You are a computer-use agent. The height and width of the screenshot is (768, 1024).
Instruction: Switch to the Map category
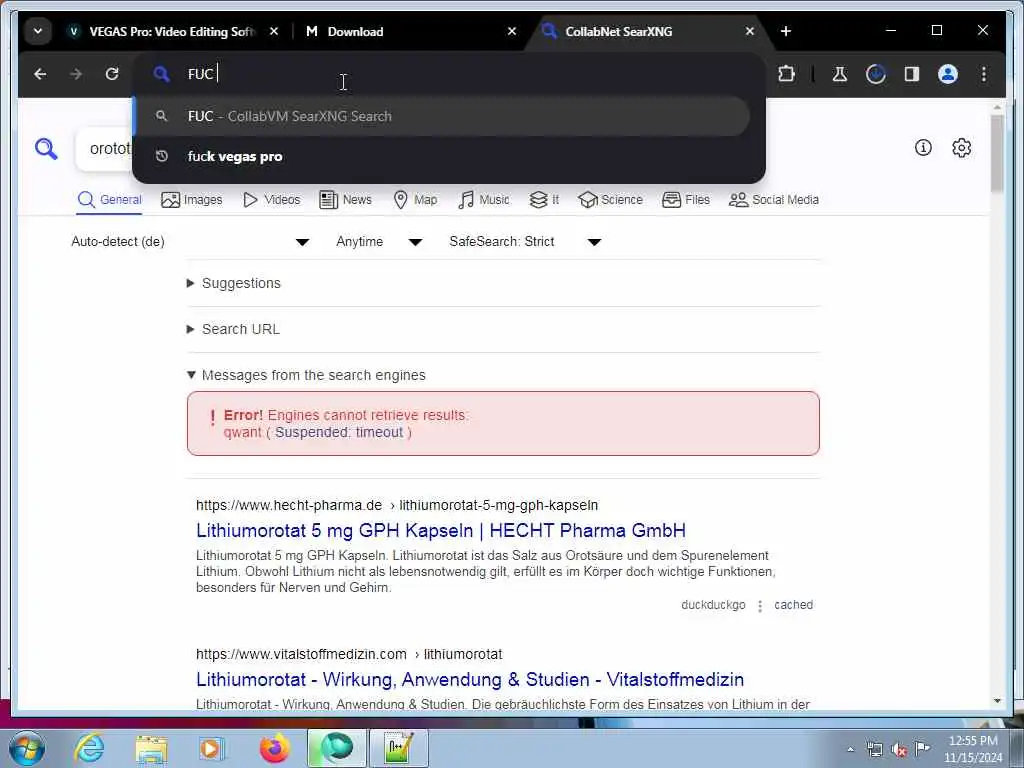click(415, 200)
